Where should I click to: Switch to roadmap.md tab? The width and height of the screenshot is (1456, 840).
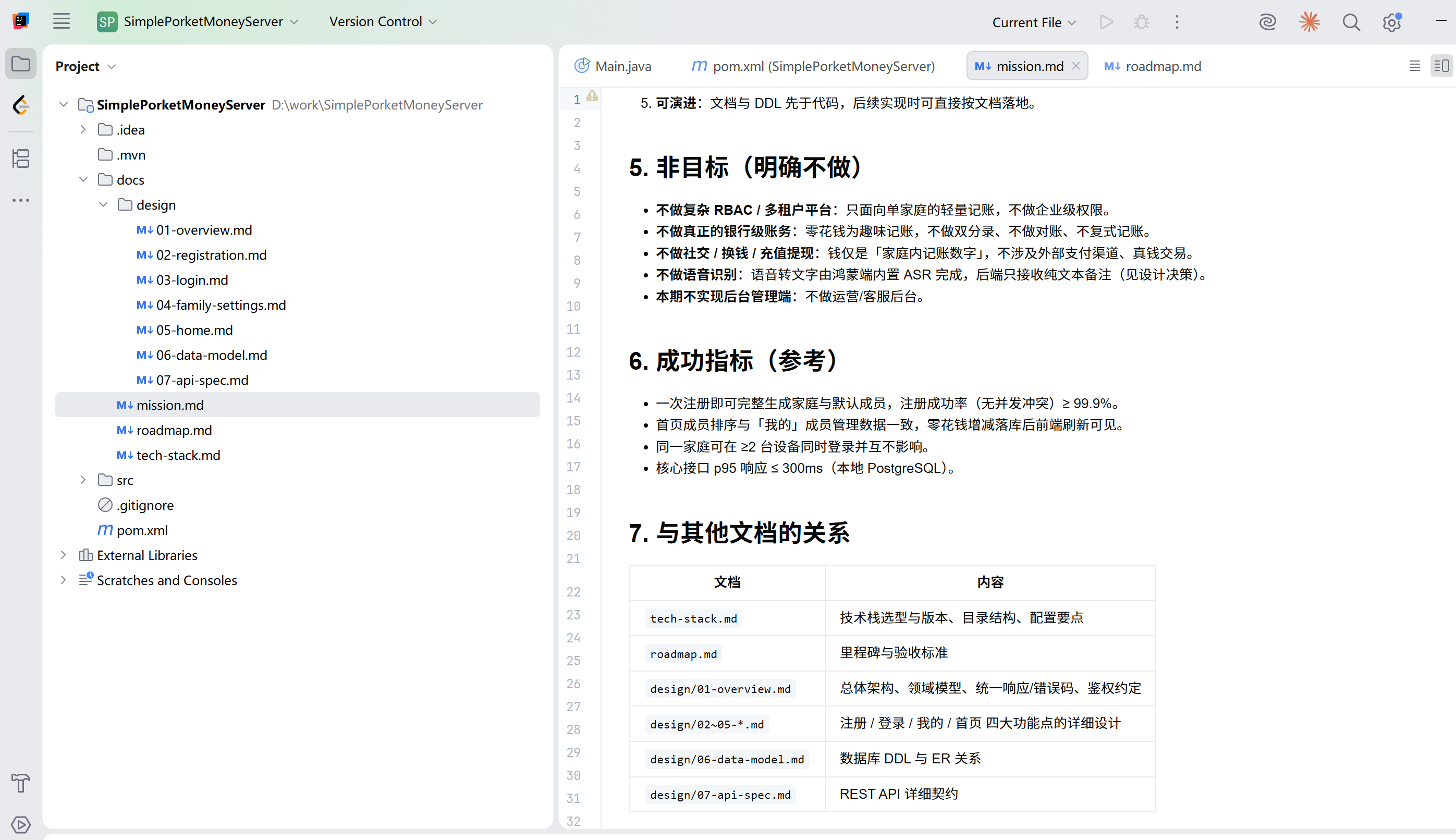1152,66
